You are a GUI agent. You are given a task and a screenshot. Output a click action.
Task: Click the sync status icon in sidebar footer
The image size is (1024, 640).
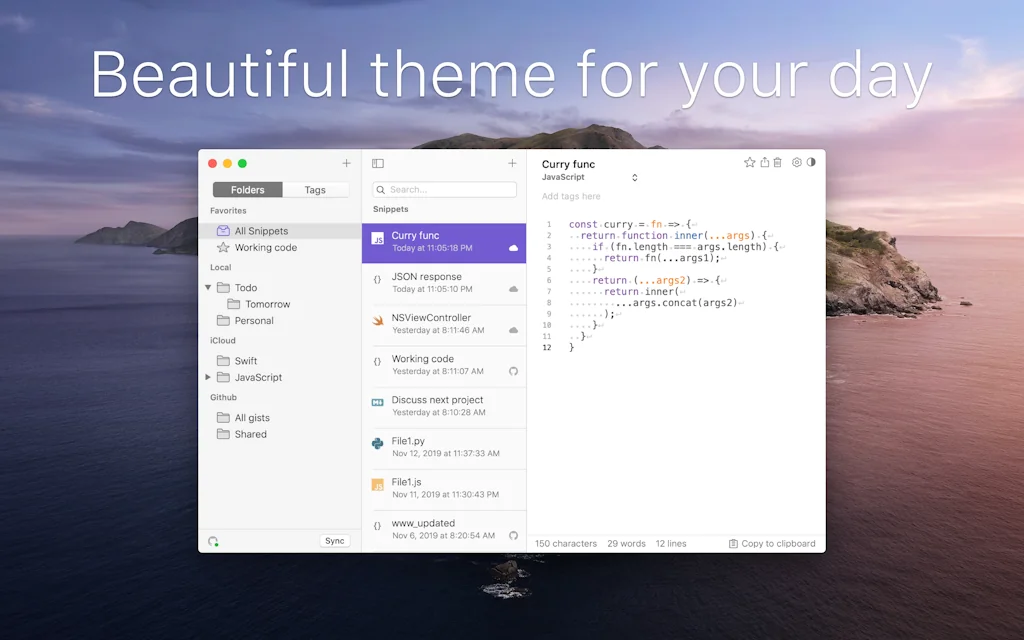tap(213, 541)
